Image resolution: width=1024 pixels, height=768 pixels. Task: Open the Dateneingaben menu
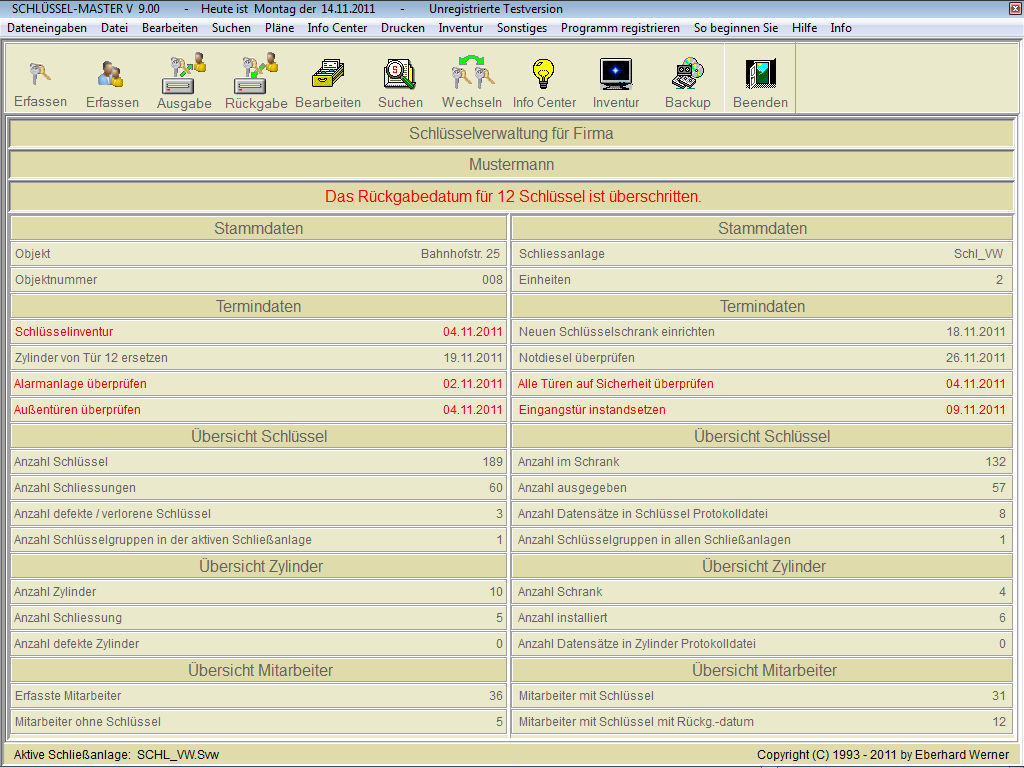(47, 28)
